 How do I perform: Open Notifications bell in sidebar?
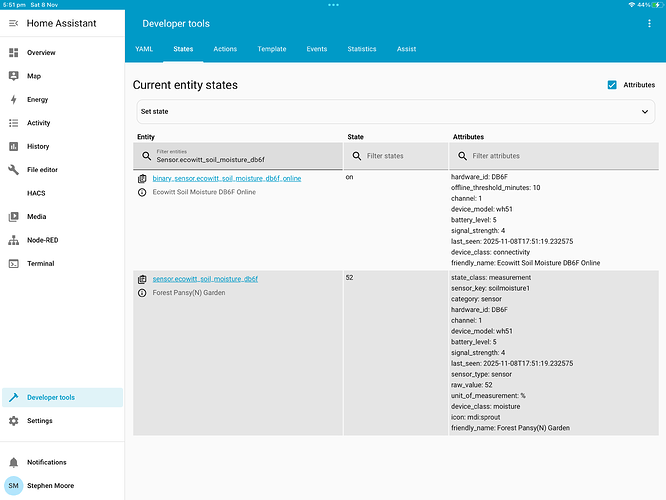point(14,462)
